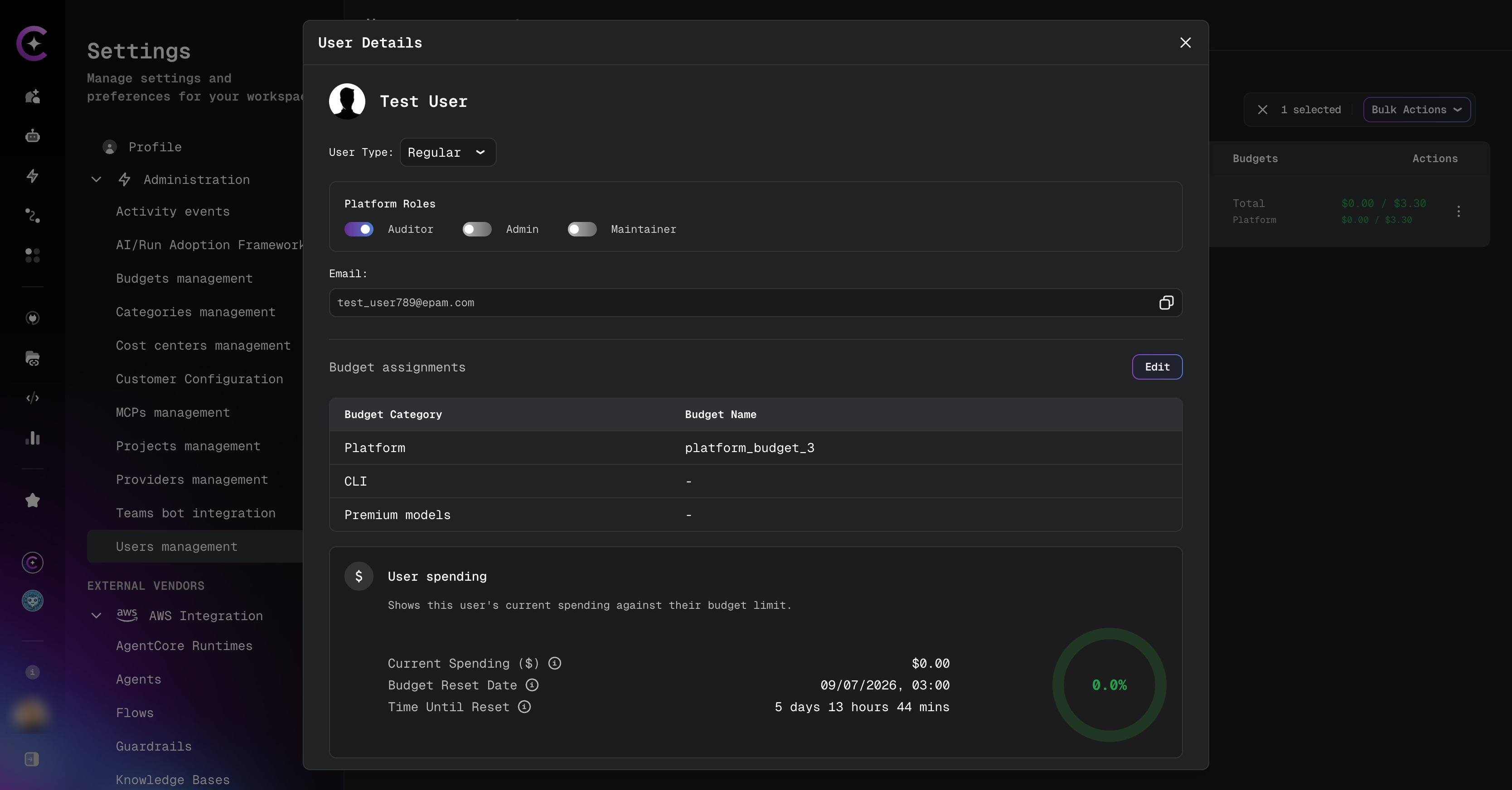Click the four-dots apps icon in the sidebar
This screenshot has height=790, width=1512.
click(x=33, y=255)
